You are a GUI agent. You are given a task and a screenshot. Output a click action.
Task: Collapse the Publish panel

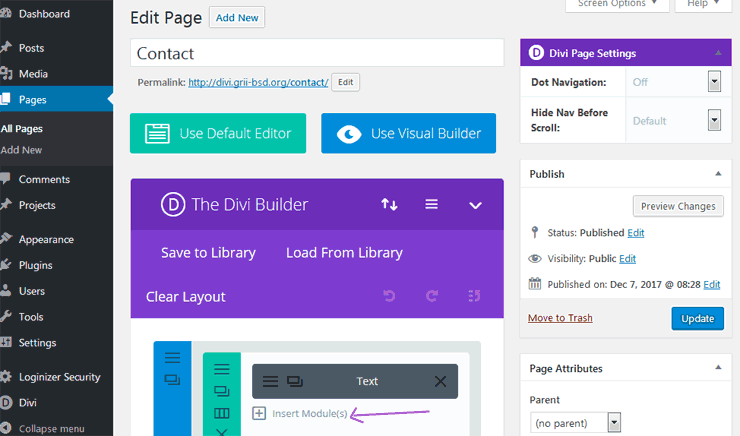click(718, 174)
